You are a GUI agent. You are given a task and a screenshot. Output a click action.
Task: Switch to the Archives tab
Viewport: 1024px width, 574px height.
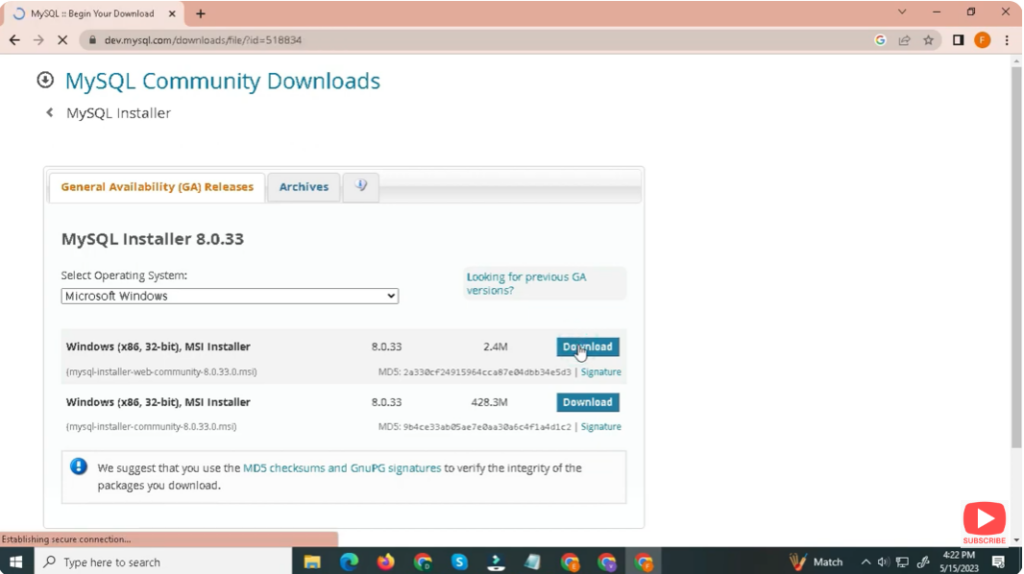tap(304, 187)
